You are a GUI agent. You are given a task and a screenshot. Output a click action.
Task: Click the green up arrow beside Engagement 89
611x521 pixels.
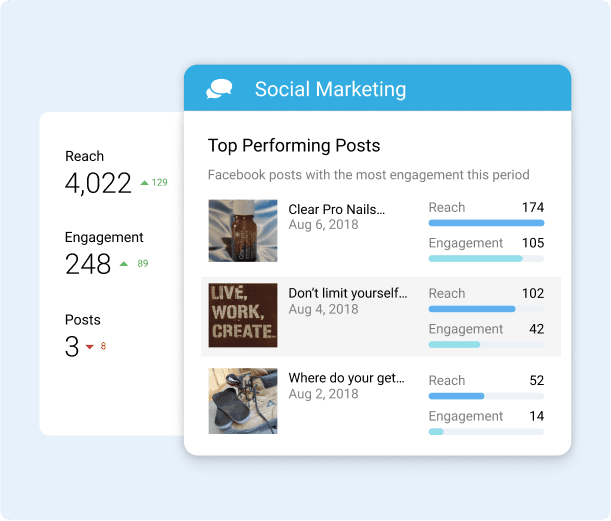tap(124, 264)
